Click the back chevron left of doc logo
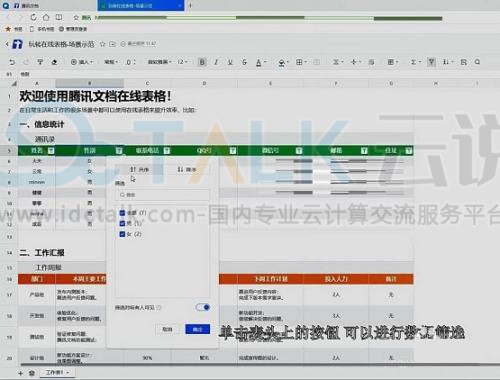500x380 pixels. click(x=7, y=44)
